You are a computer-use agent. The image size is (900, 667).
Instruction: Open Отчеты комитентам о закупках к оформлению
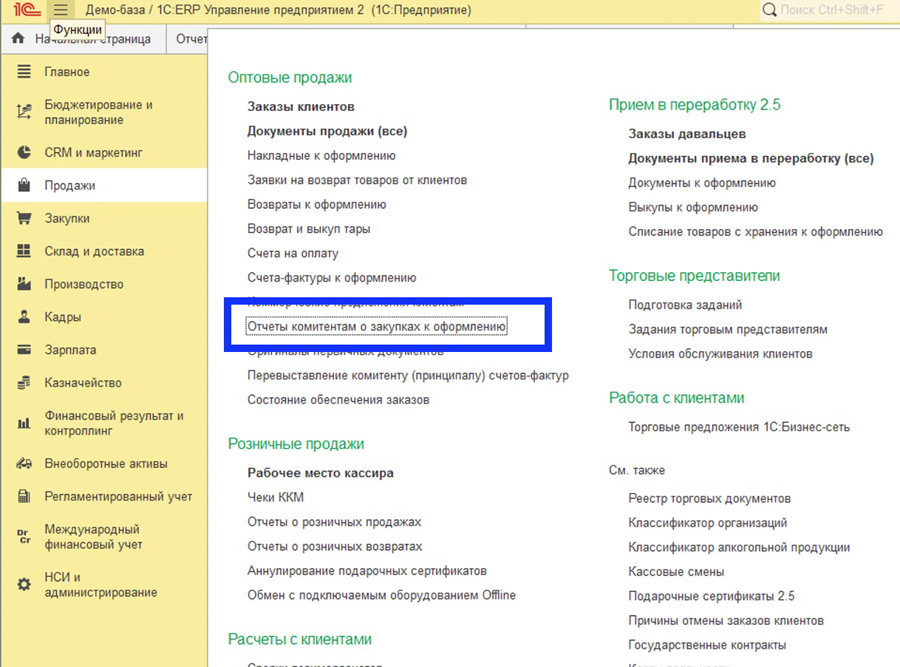377,327
